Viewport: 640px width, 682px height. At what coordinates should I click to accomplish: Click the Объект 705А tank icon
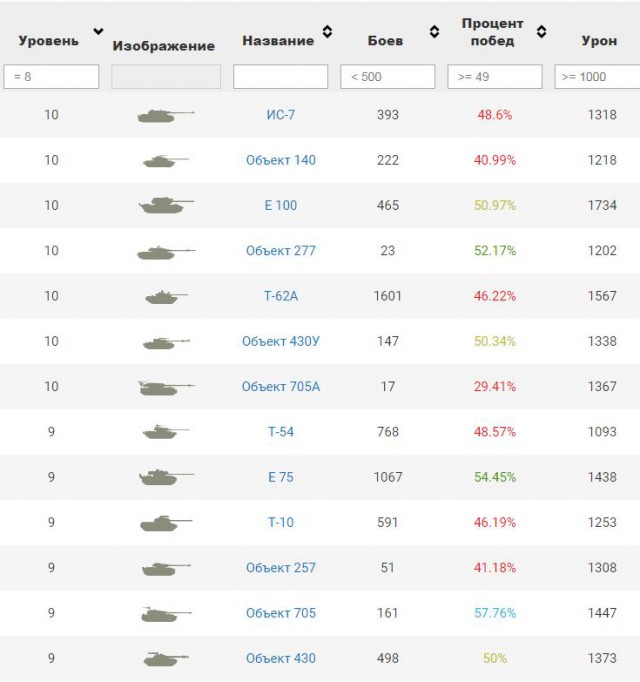click(x=166, y=388)
